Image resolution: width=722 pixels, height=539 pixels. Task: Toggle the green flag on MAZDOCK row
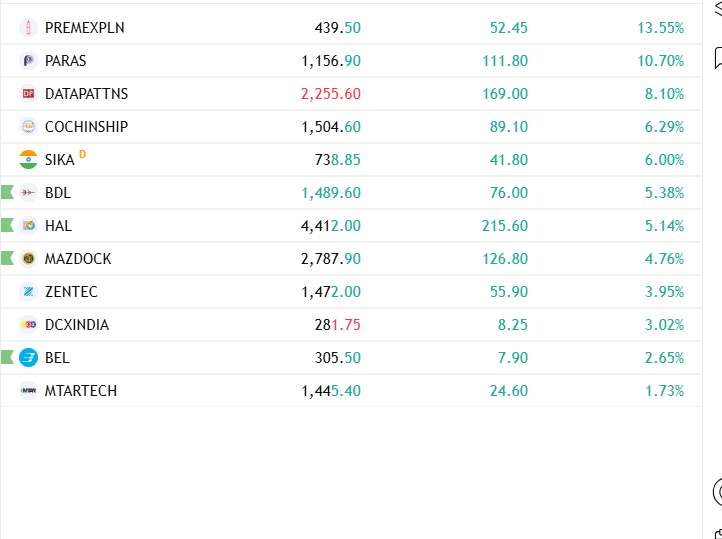click(x=7, y=258)
